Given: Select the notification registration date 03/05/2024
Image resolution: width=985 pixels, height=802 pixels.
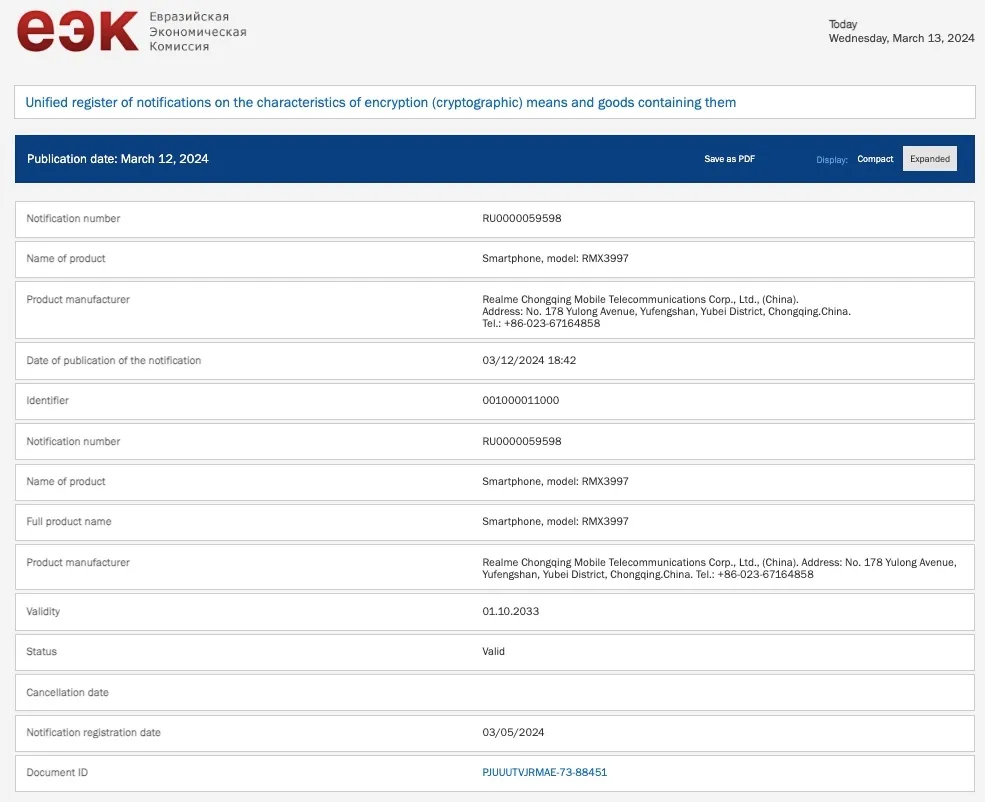Looking at the screenshot, I should [513, 732].
